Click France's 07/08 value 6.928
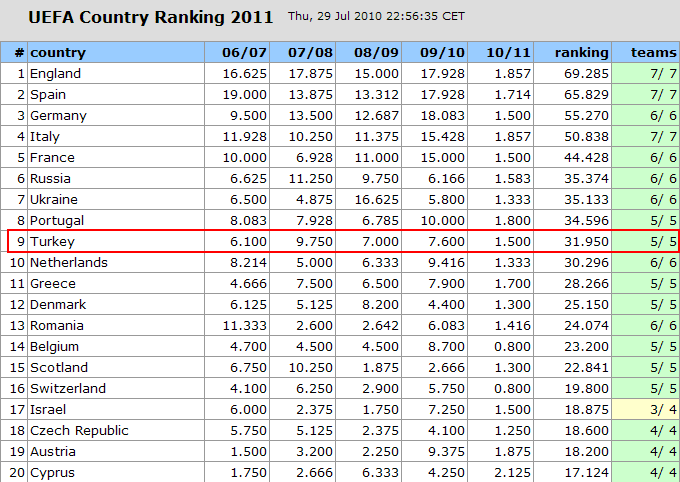Viewport: 680px width, 482px height. pos(314,157)
